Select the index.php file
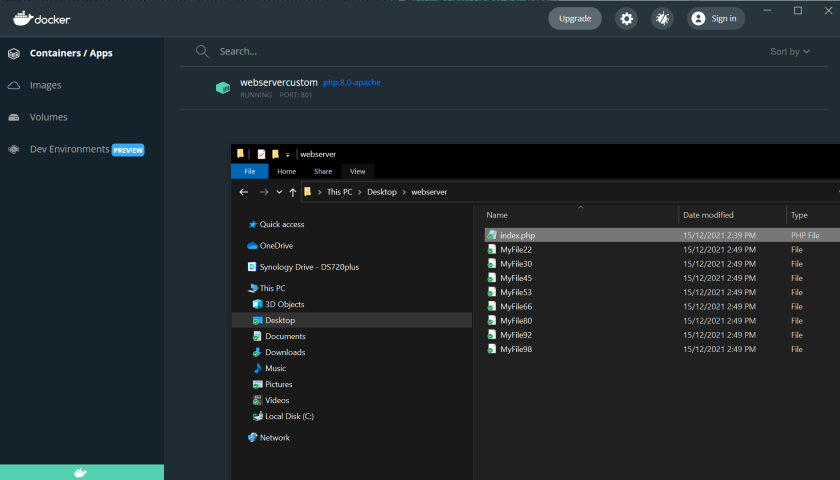The image size is (840, 480). pyautogui.click(x=662, y=235)
